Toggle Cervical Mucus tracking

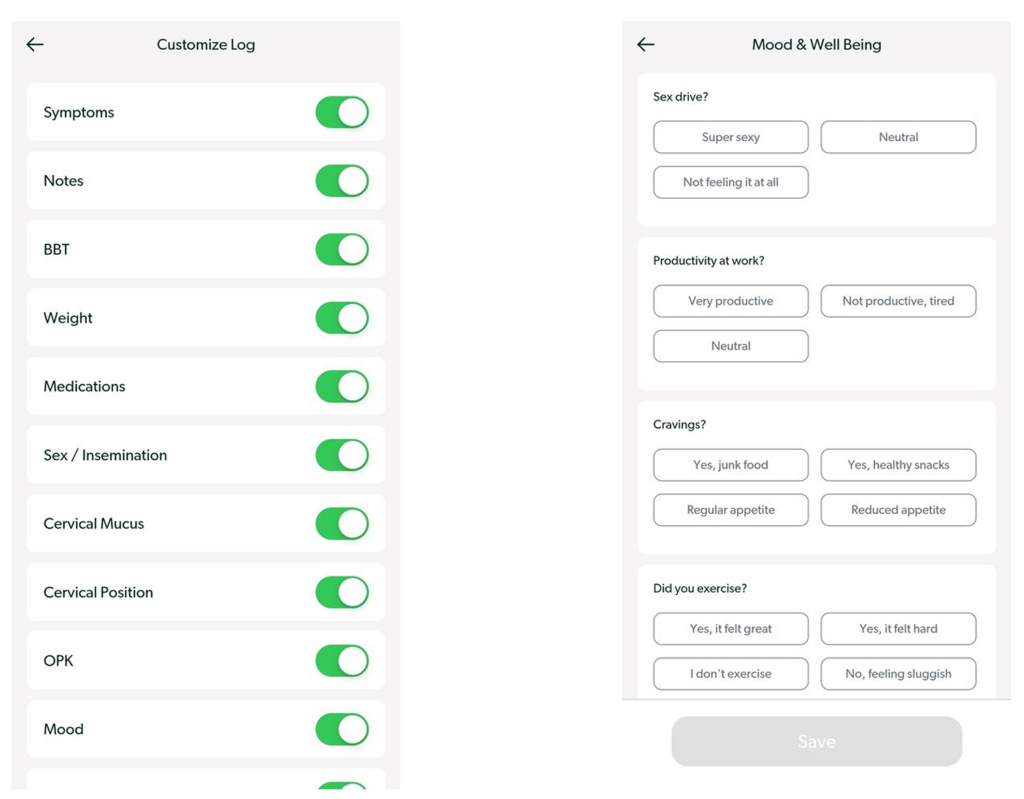342,524
